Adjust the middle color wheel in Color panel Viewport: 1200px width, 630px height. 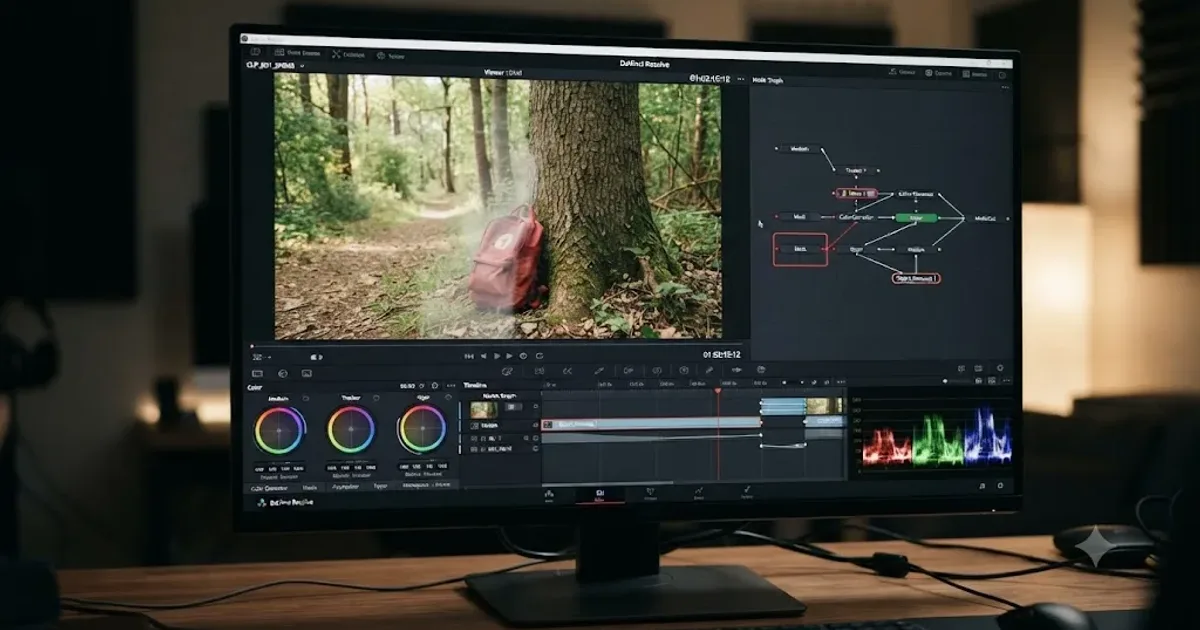(x=351, y=430)
